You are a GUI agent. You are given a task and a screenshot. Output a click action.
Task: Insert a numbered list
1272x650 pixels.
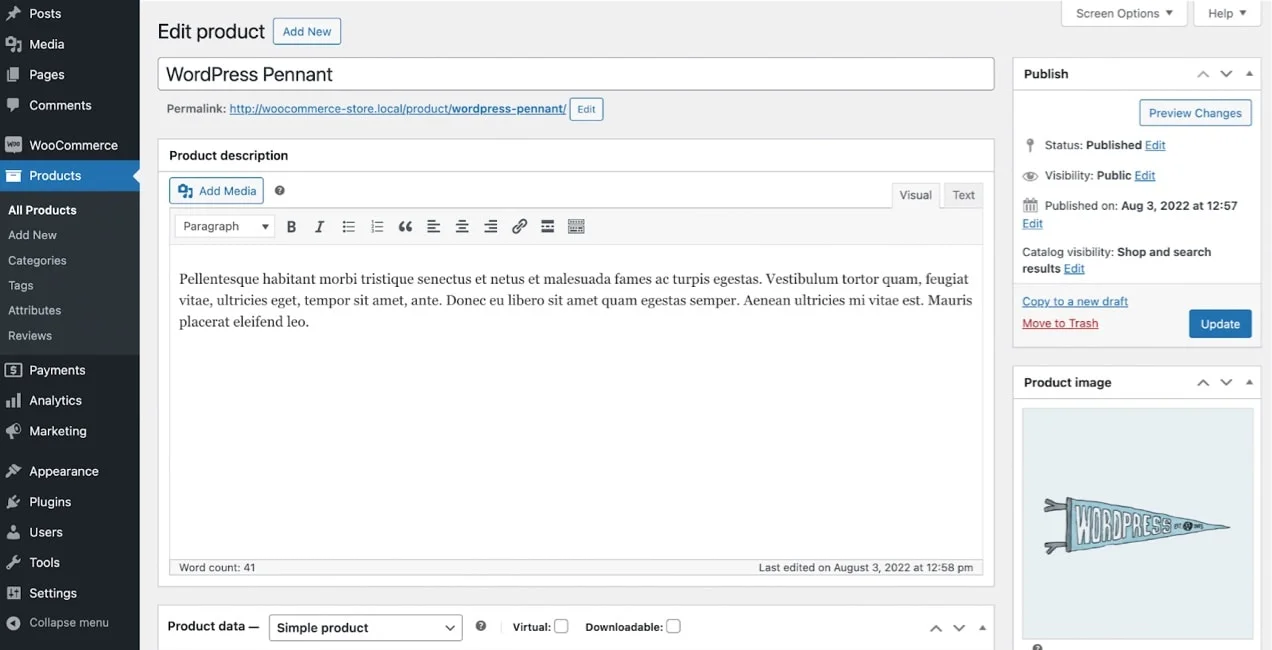[x=377, y=227]
